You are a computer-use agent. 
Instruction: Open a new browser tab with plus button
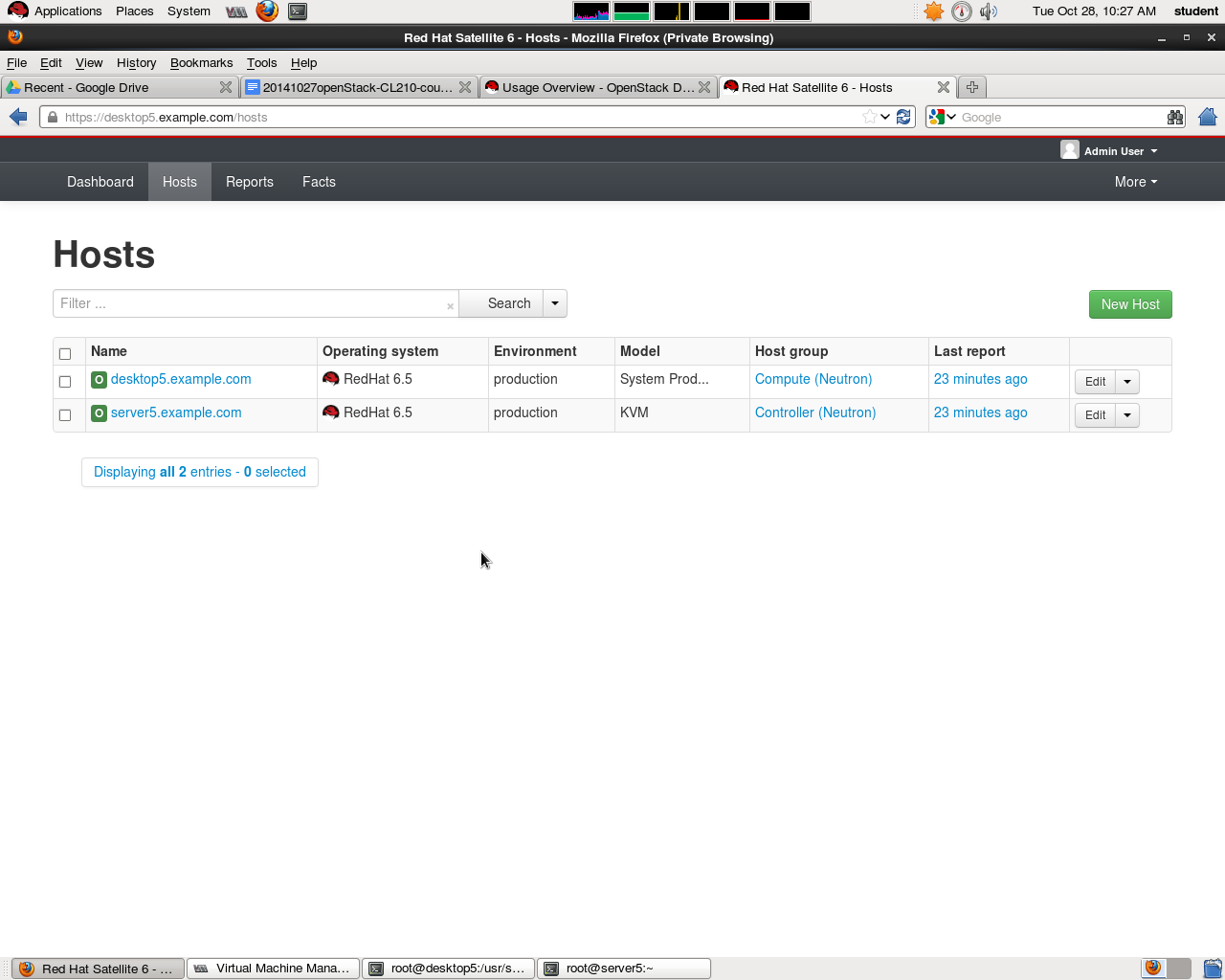click(972, 87)
